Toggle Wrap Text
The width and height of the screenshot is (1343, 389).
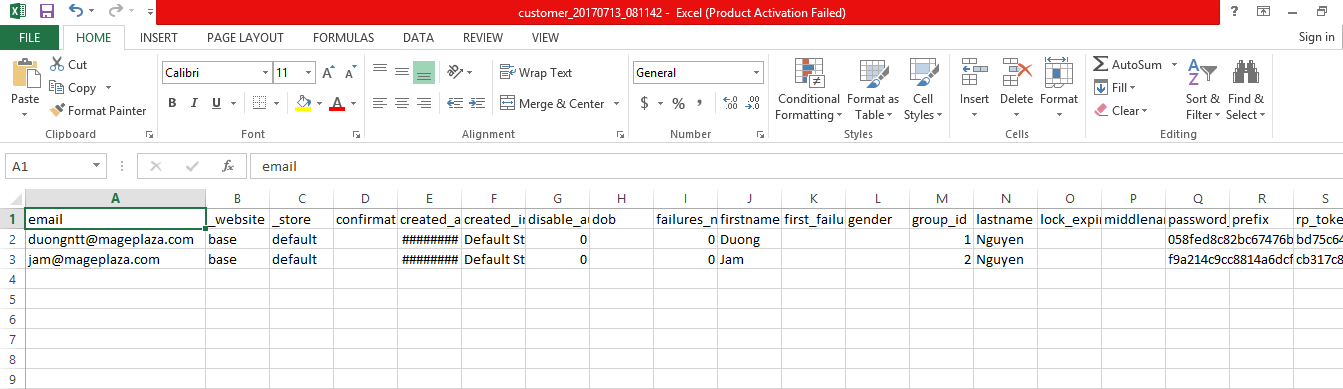pyautogui.click(x=536, y=73)
